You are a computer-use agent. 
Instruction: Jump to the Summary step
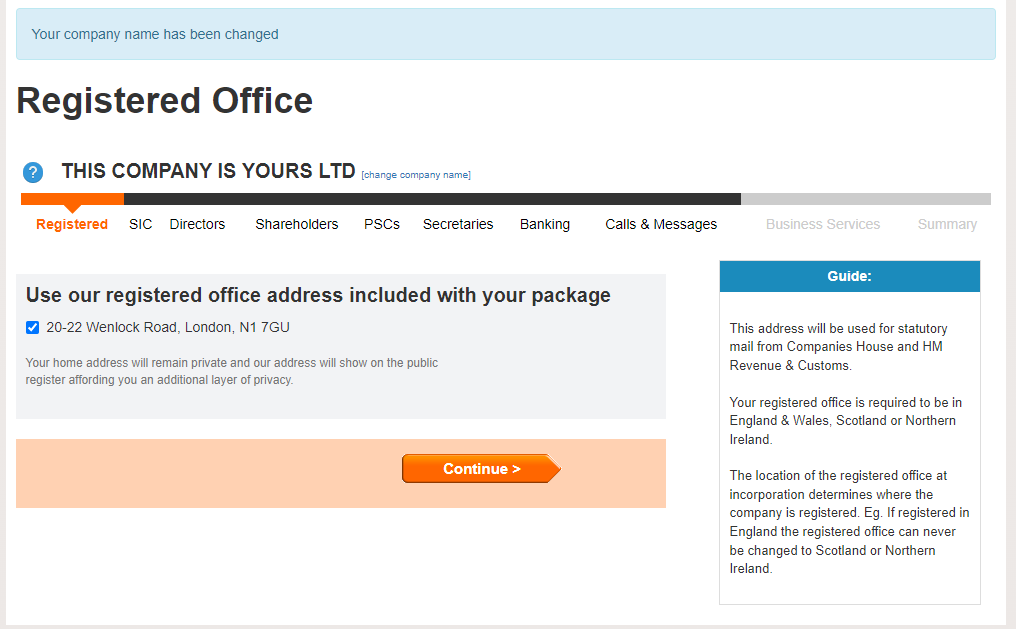[x=947, y=224]
